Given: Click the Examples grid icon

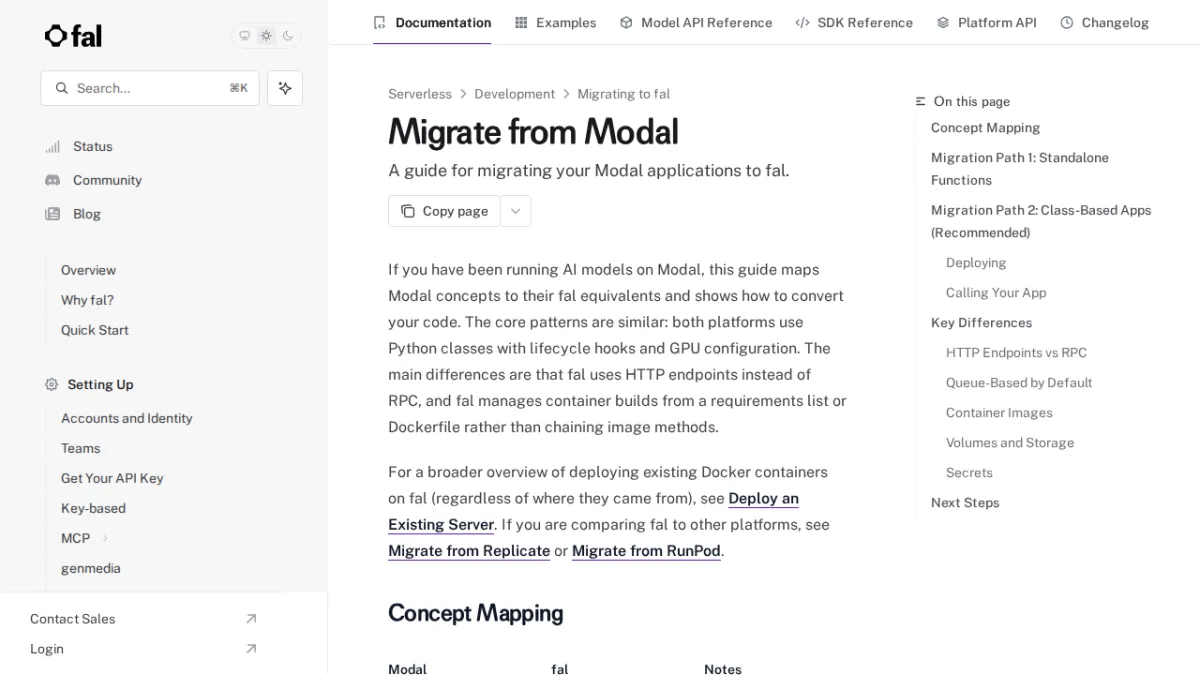Looking at the screenshot, I should [x=521, y=22].
